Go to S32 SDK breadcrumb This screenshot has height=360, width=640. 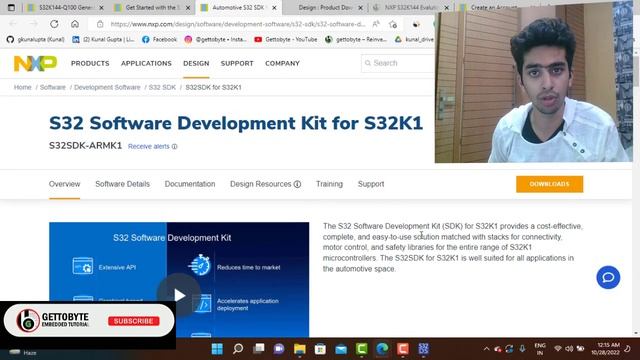(162, 87)
